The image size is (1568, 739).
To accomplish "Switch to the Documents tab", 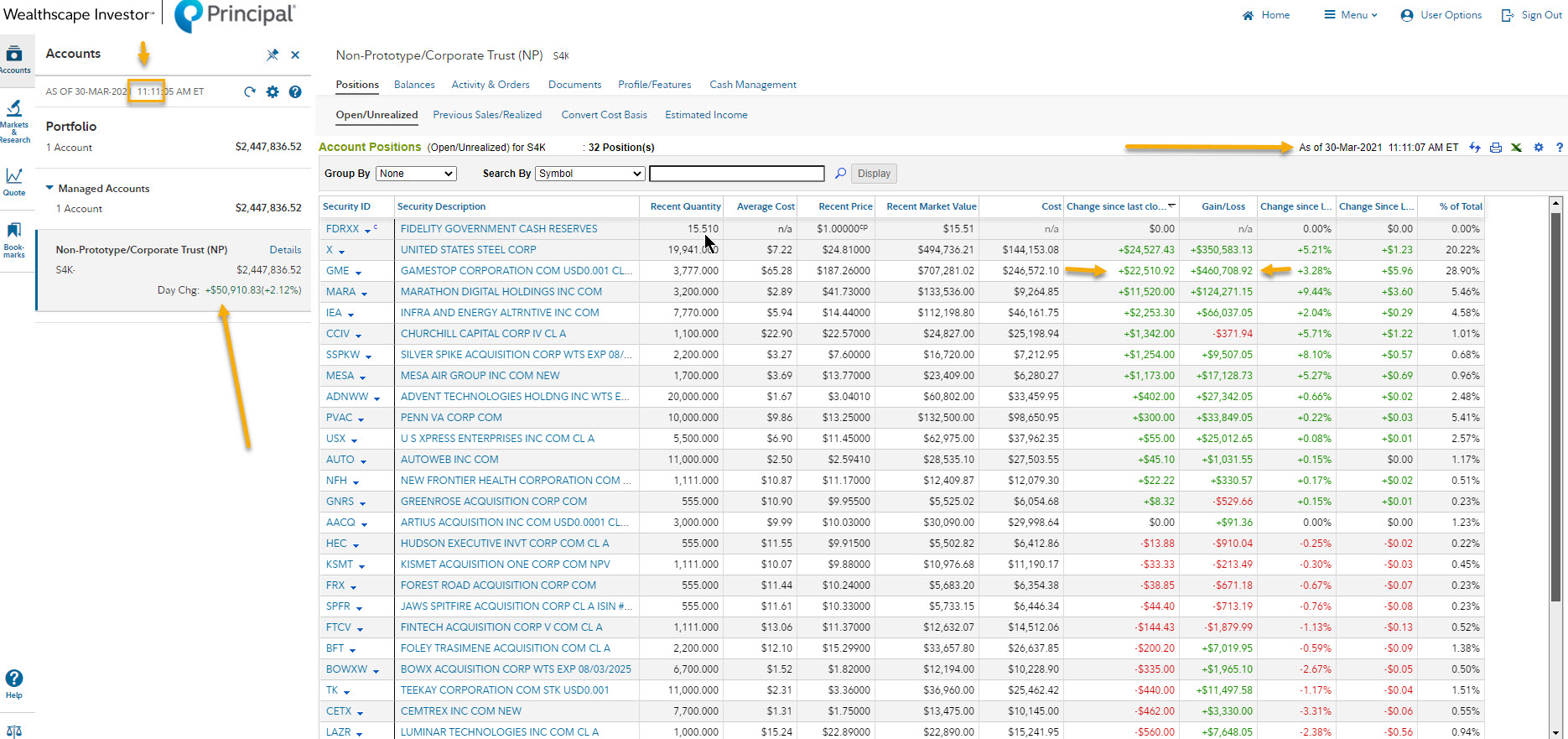I will 574,85.
